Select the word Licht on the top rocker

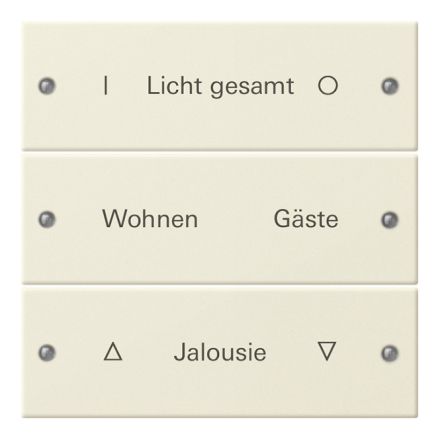coord(175,86)
